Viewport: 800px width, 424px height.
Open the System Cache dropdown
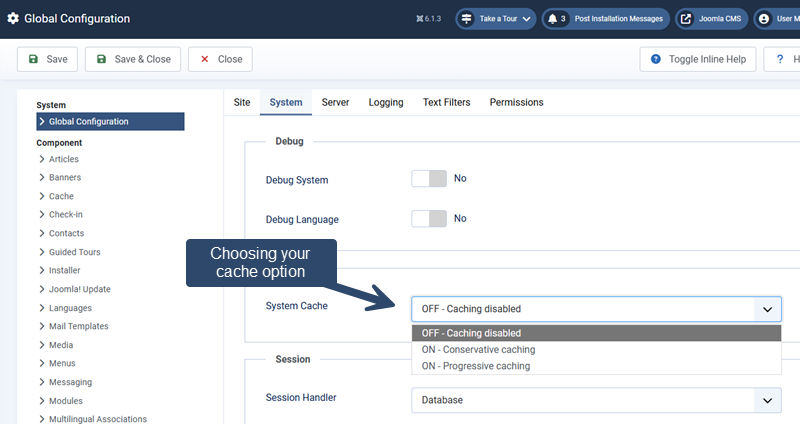point(596,309)
